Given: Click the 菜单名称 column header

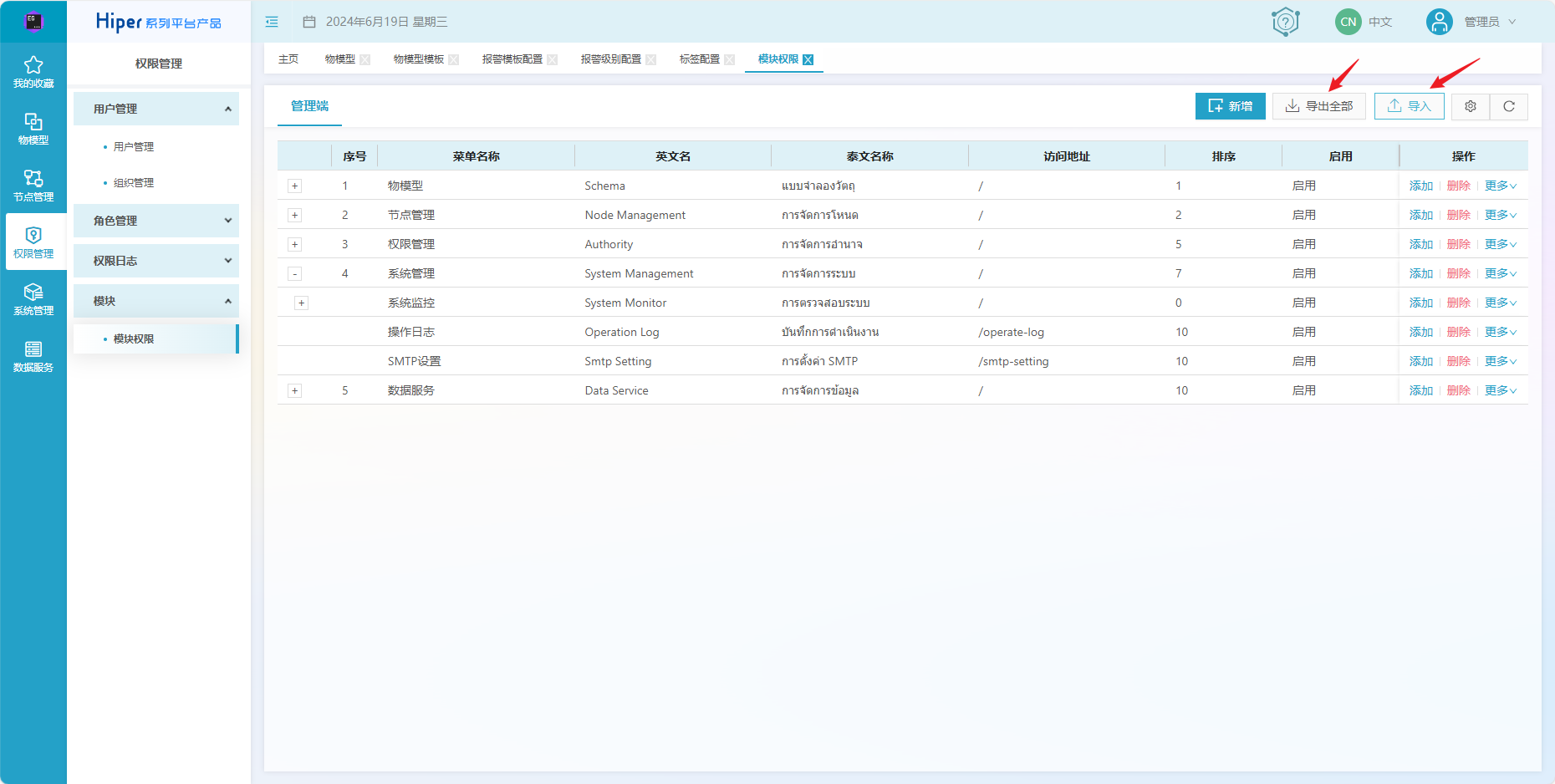Looking at the screenshot, I should 477,156.
